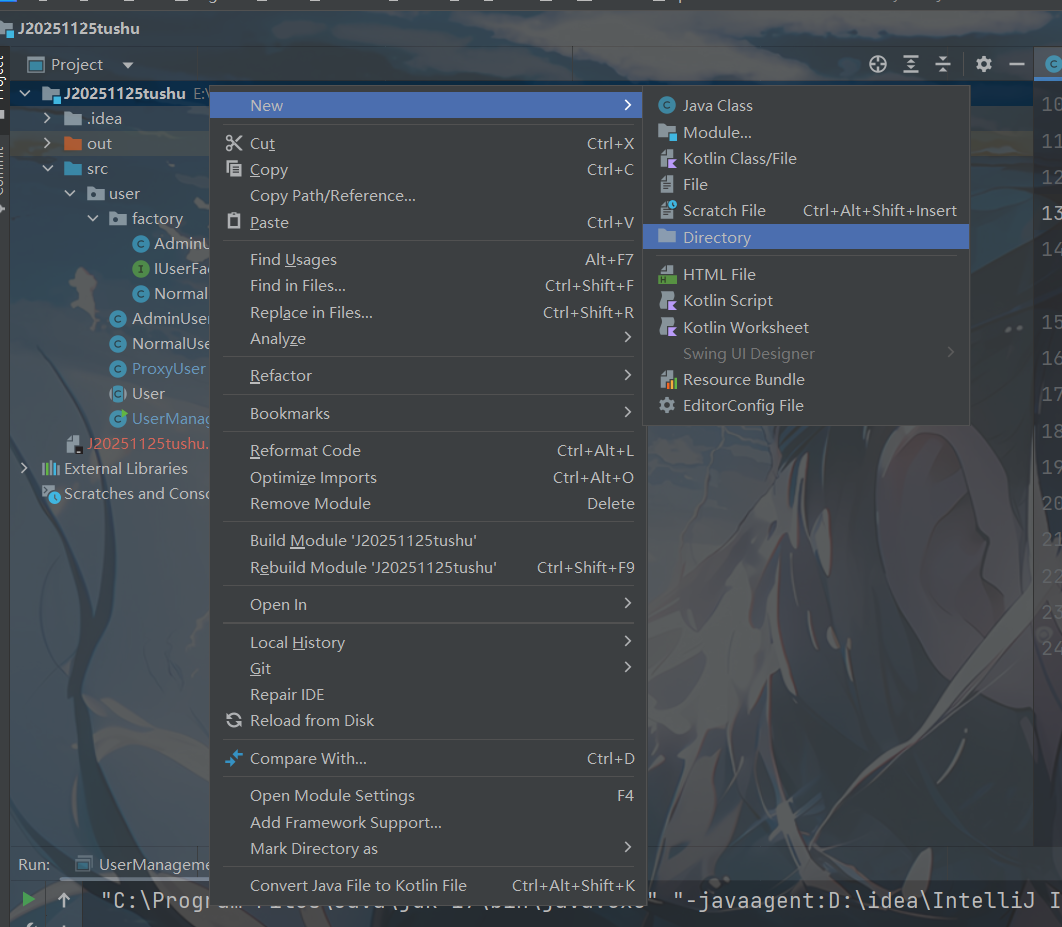Viewport: 1062px width, 927px height.
Task: Click the Kotlin Class/File icon
Action: click(668, 158)
